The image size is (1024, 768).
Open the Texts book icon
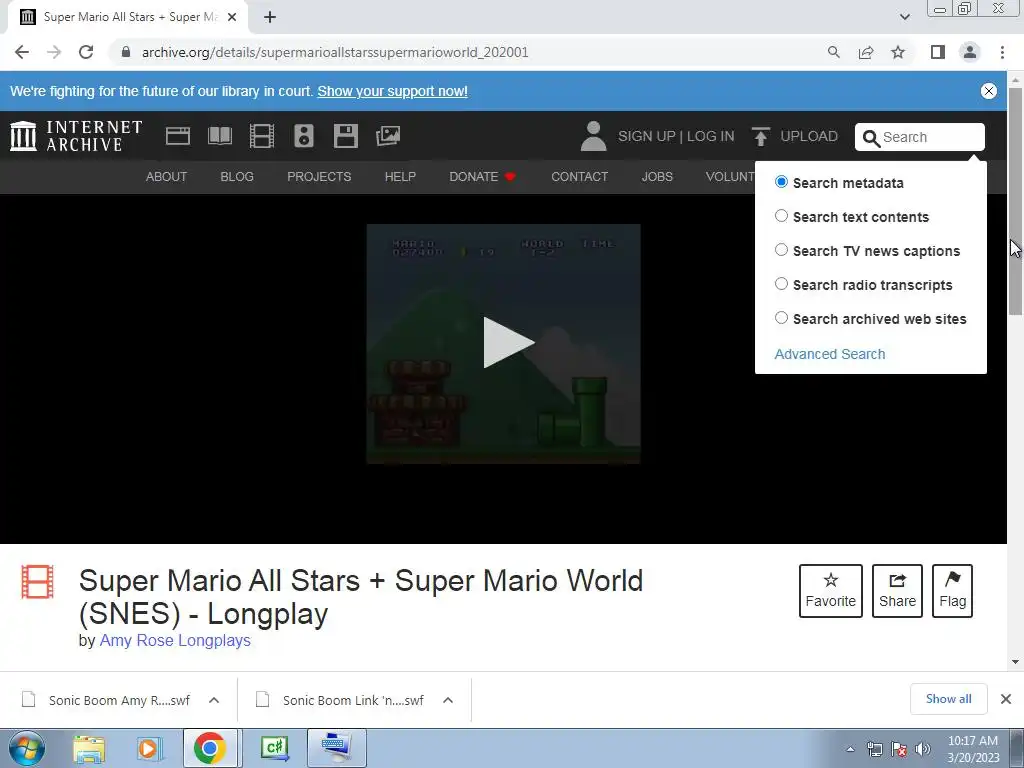pos(219,136)
